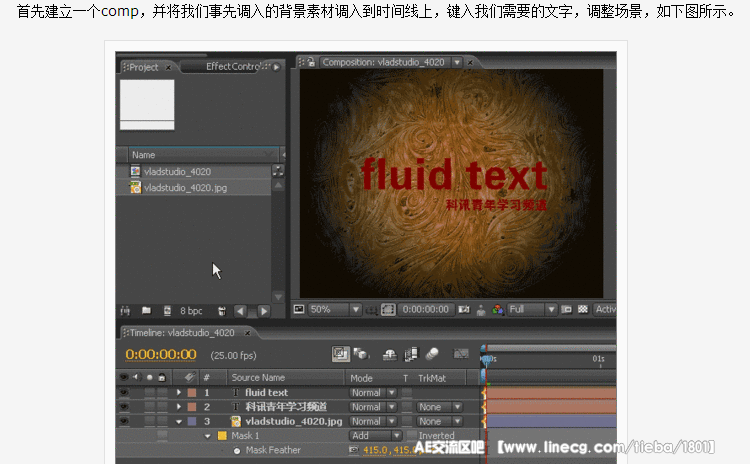750x464 pixels.
Task: Select the Timeline: vladstudio_4020 tab
Action: click(182, 332)
